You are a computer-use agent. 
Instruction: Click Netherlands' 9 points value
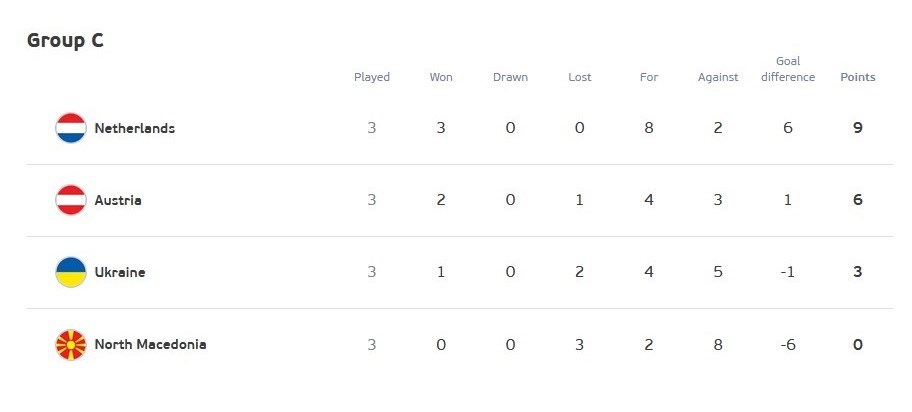(x=858, y=128)
